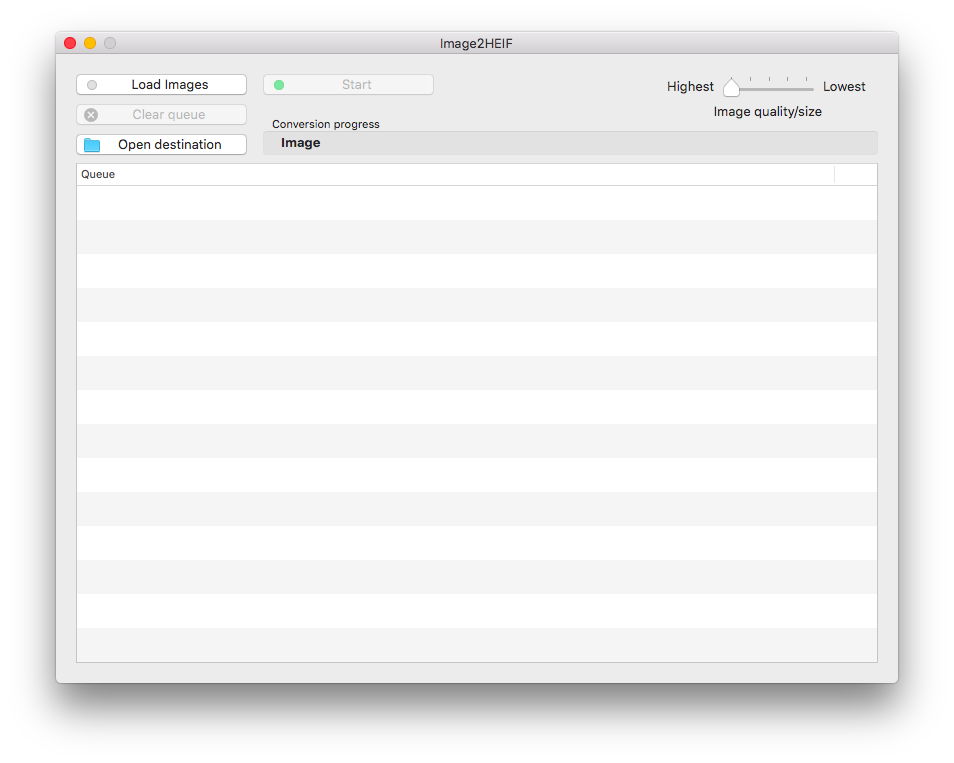
Task: Click the Conversion progress bar labeled Image
Action: [569, 143]
